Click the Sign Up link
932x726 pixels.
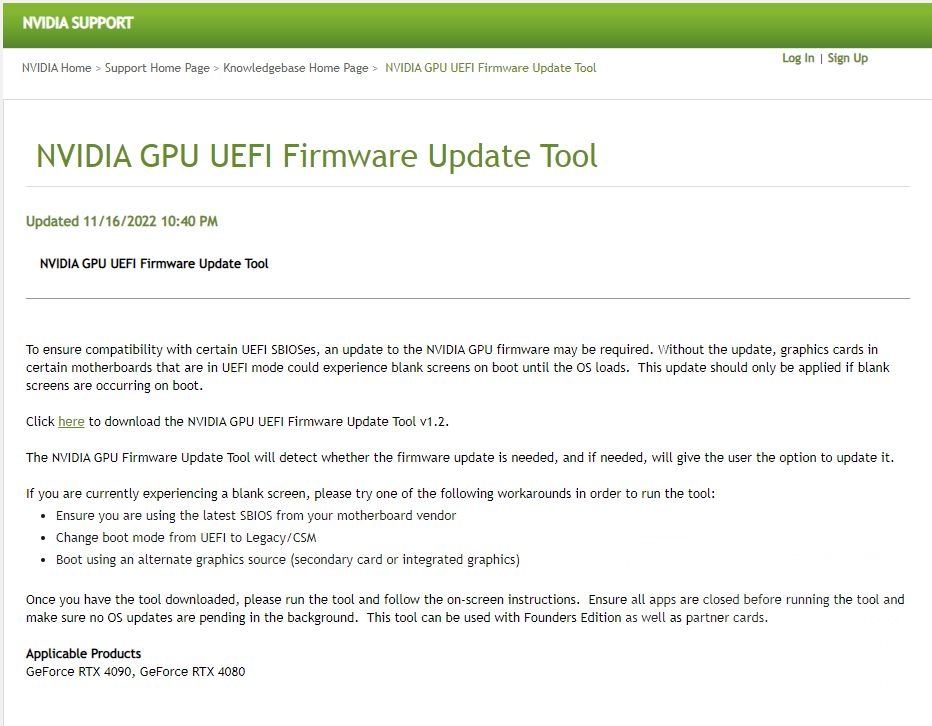point(848,58)
